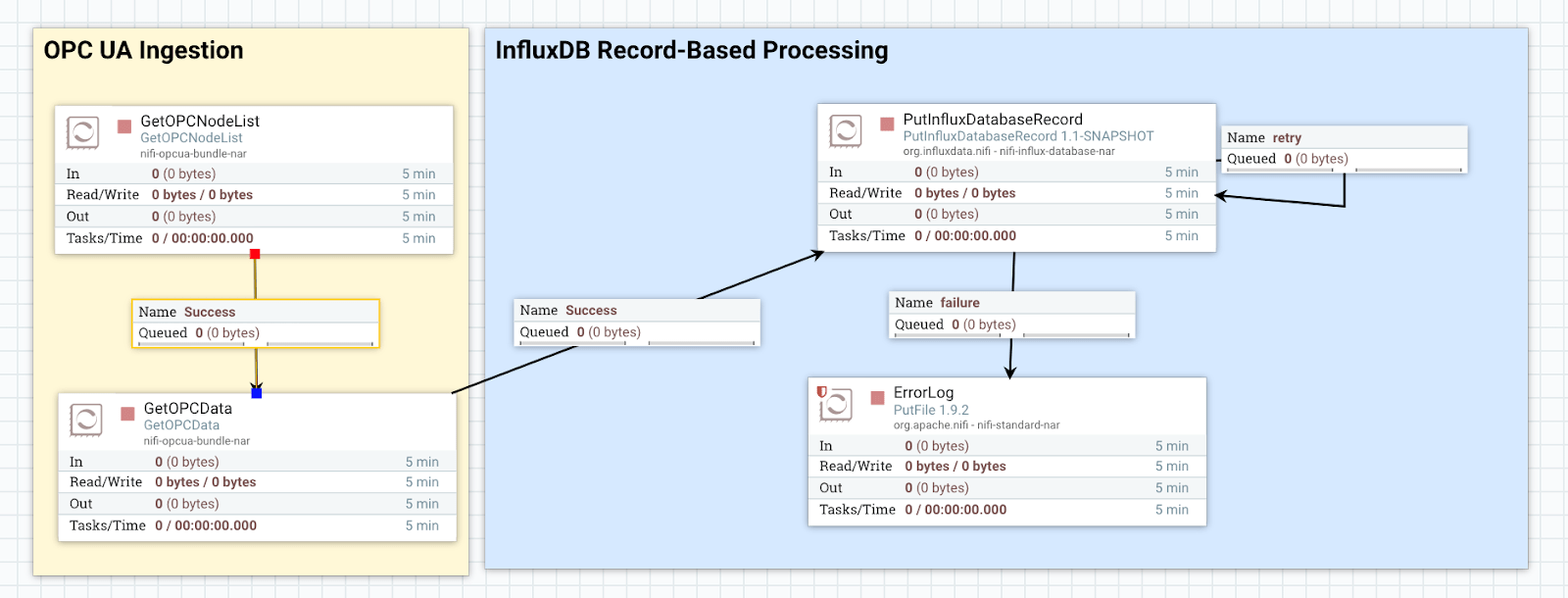Click the red shield icon on ErrorLog
The image size is (1568, 598).
822,391
